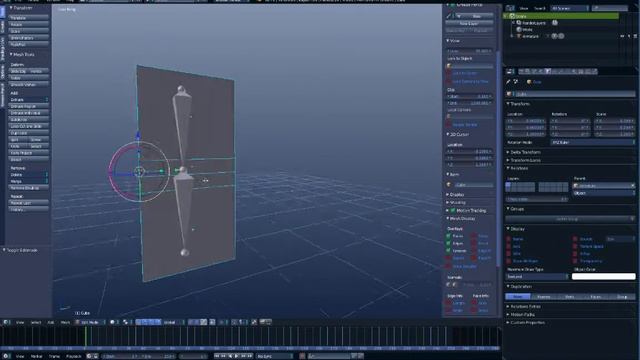The height and width of the screenshot is (360, 640).
Task: Open Select menu in 3D view header
Action: [x=36, y=322]
